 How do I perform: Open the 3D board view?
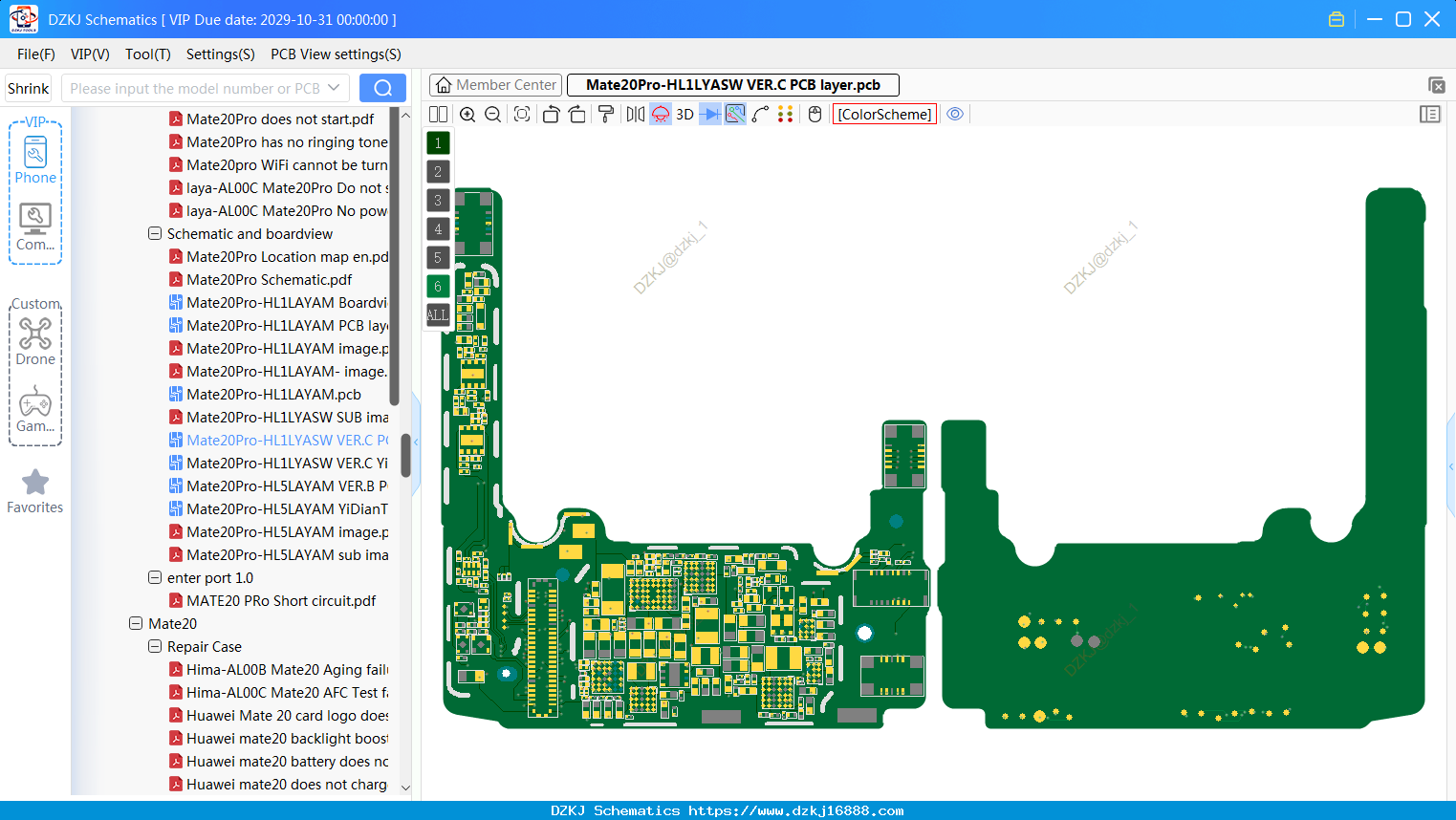point(685,115)
